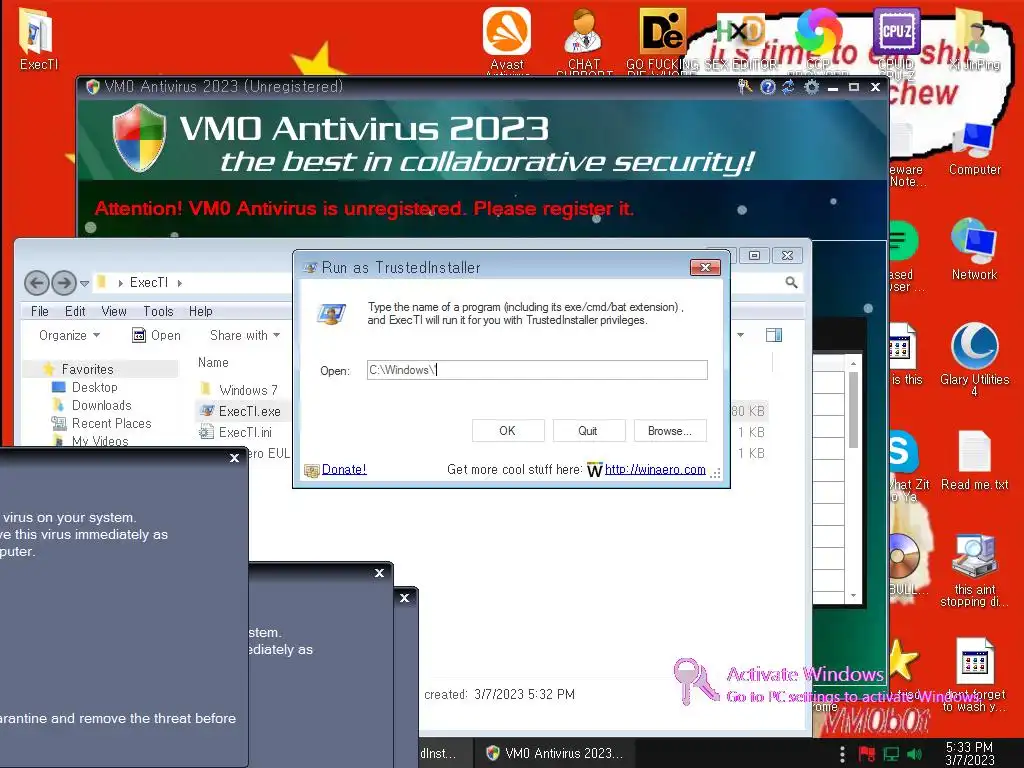The height and width of the screenshot is (768, 1024).
Task: Open the 'dont forget to wash y...' icon
Action: pyautogui.click(x=974, y=674)
